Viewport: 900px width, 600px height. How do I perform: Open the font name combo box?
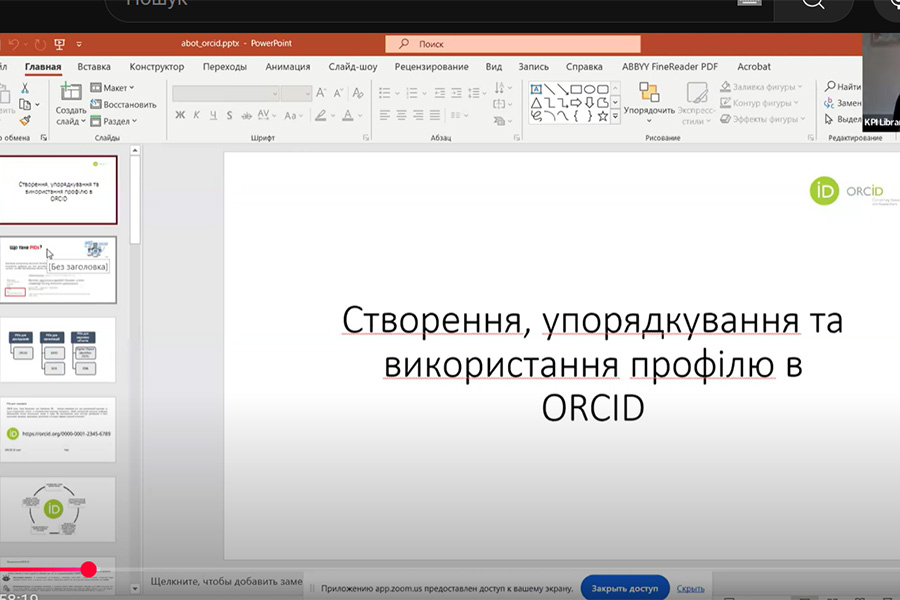click(x=226, y=93)
